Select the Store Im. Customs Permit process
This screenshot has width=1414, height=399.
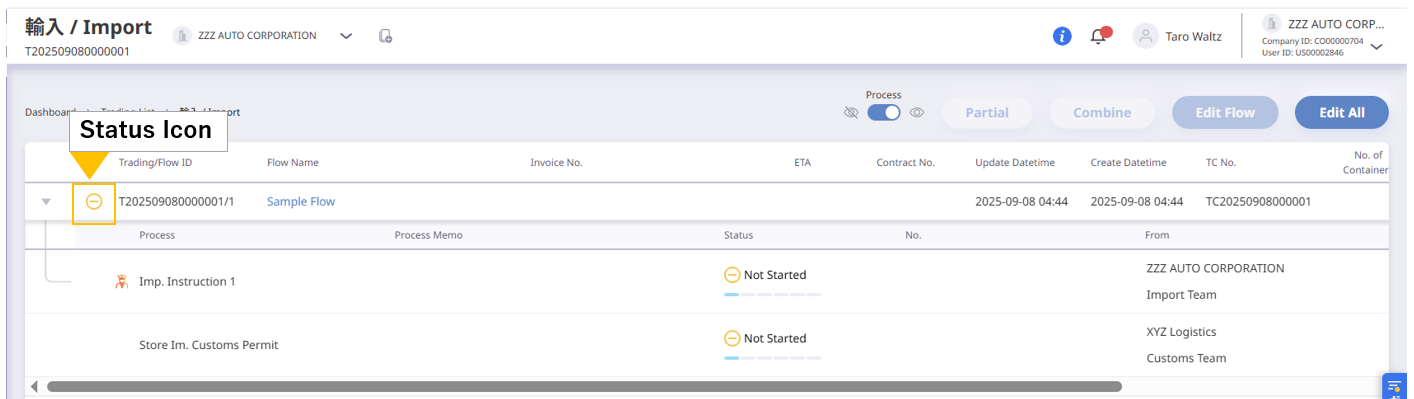pos(208,345)
